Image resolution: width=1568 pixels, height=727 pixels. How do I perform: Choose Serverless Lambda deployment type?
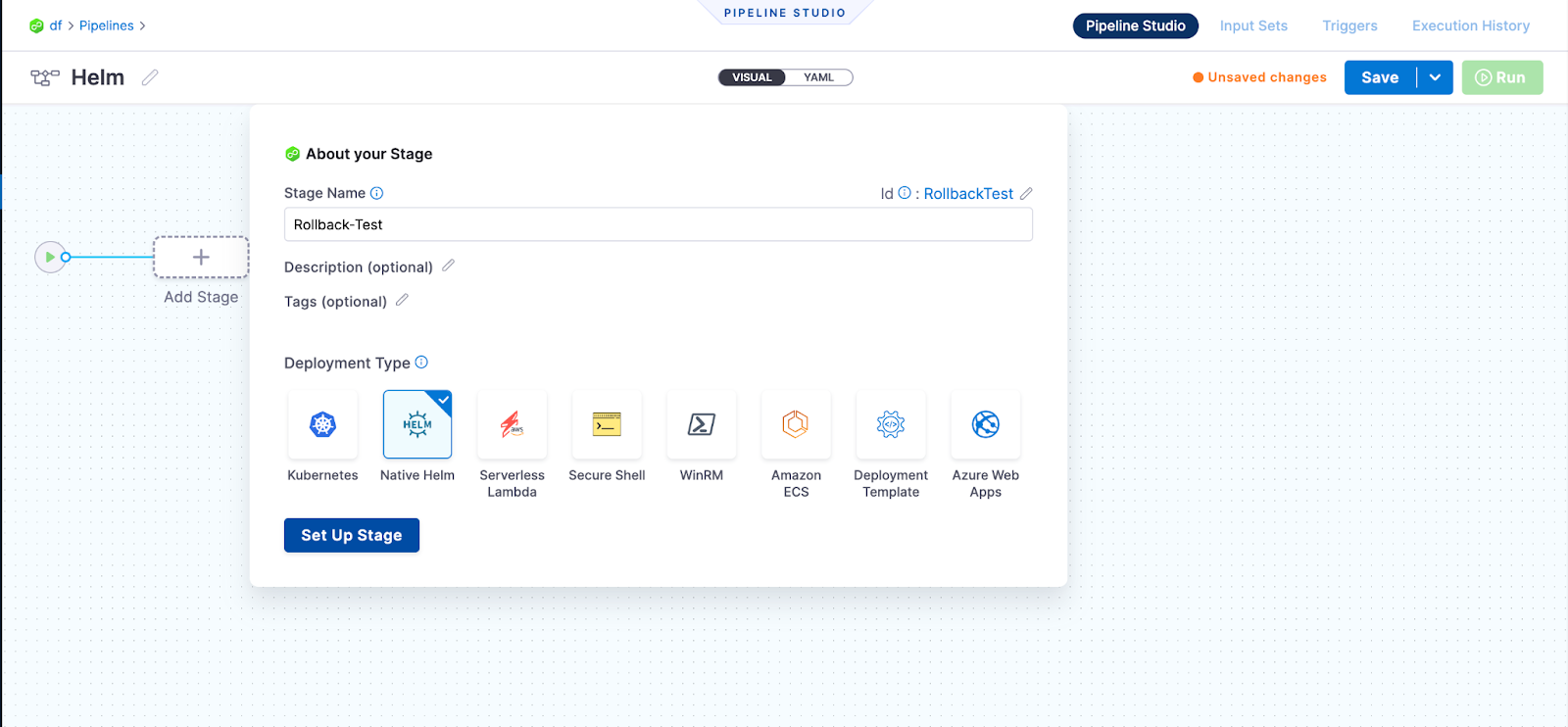512,424
